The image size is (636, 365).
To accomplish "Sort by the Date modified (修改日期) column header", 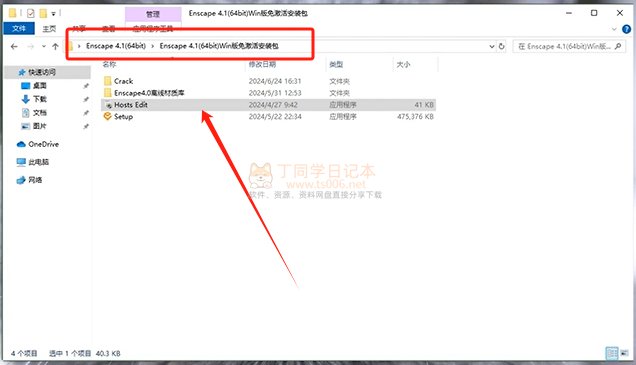I will pyautogui.click(x=262, y=64).
